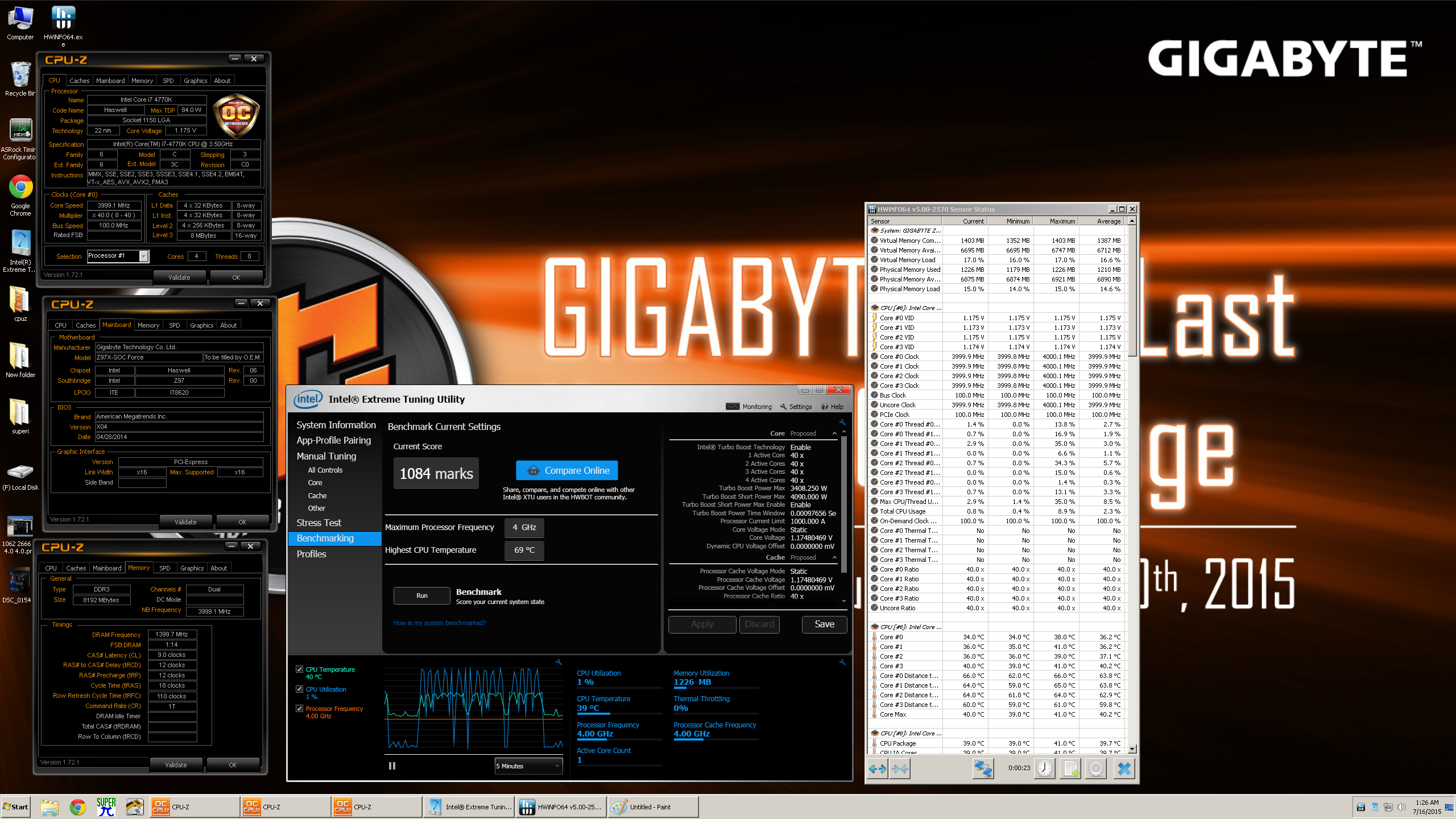Click the Compare Online button
This screenshot has width=1456, height=819.
pos(566,470)
